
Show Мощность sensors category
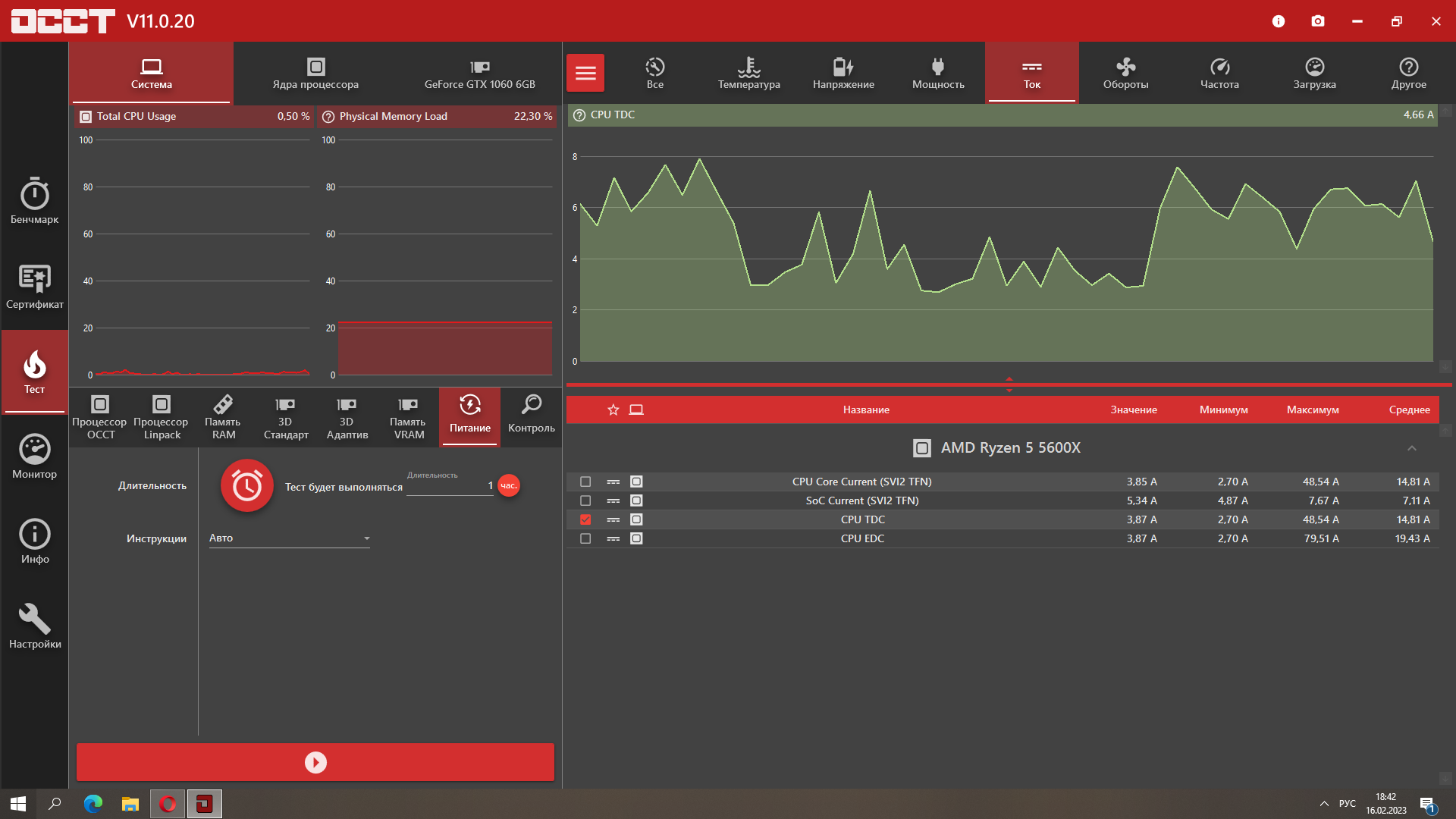(938, 74)
